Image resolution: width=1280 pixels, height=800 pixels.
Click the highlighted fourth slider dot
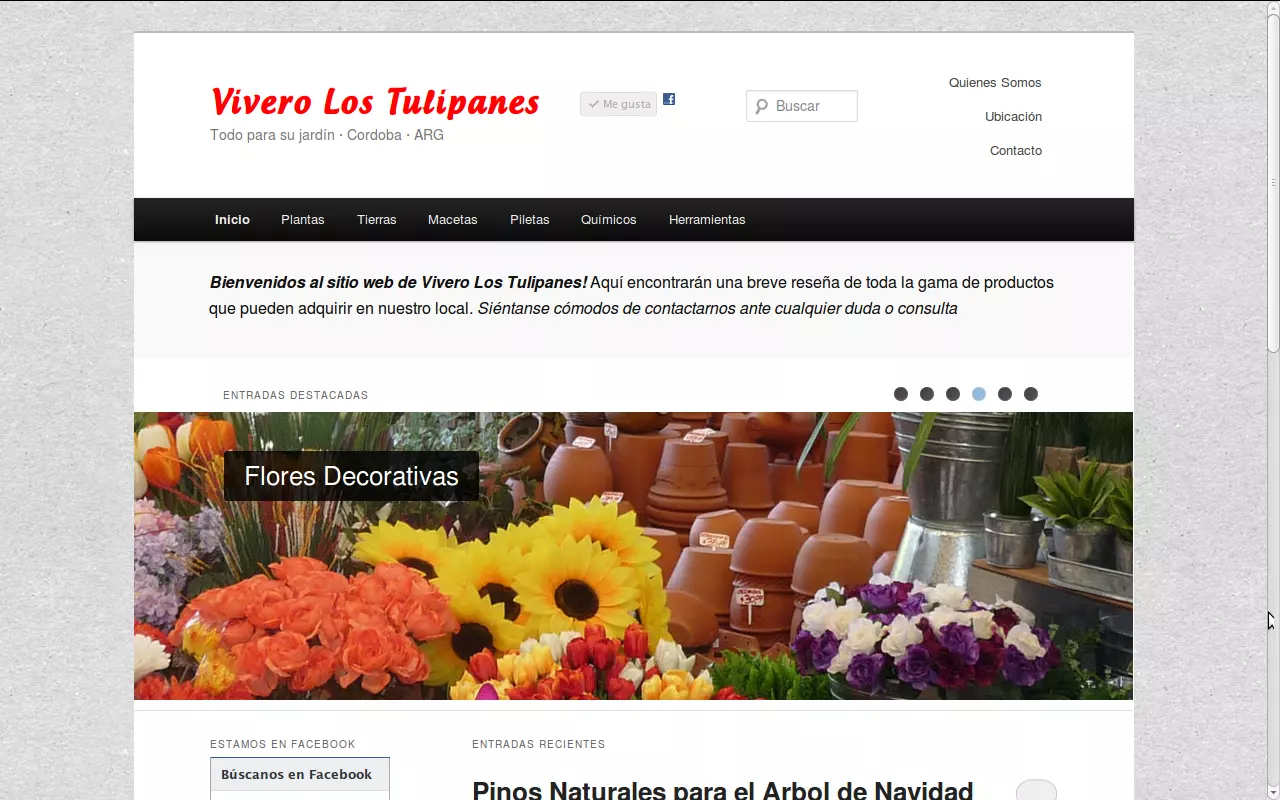[x=979, y=394]
